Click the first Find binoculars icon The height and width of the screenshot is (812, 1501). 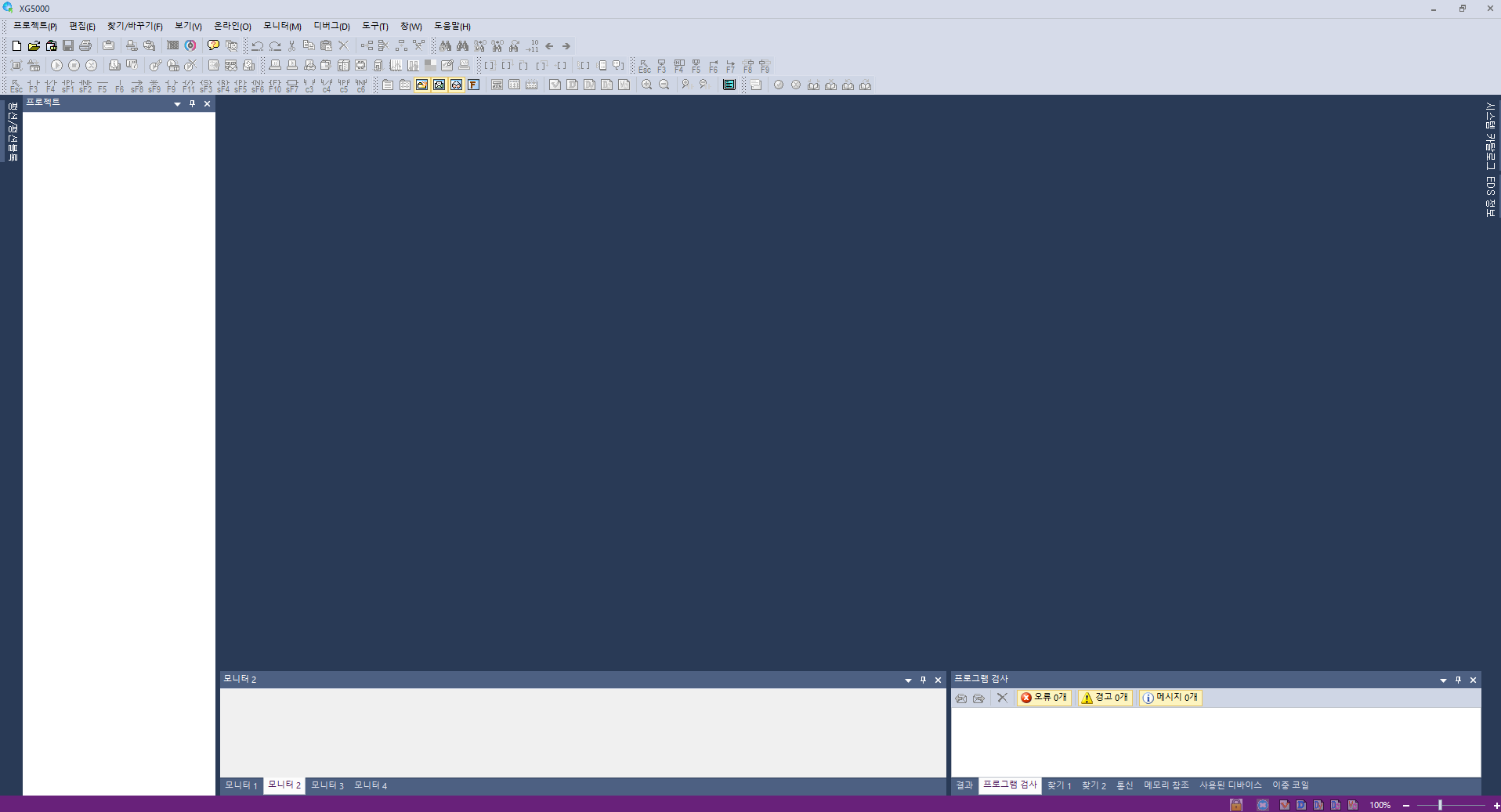point(445,46)
